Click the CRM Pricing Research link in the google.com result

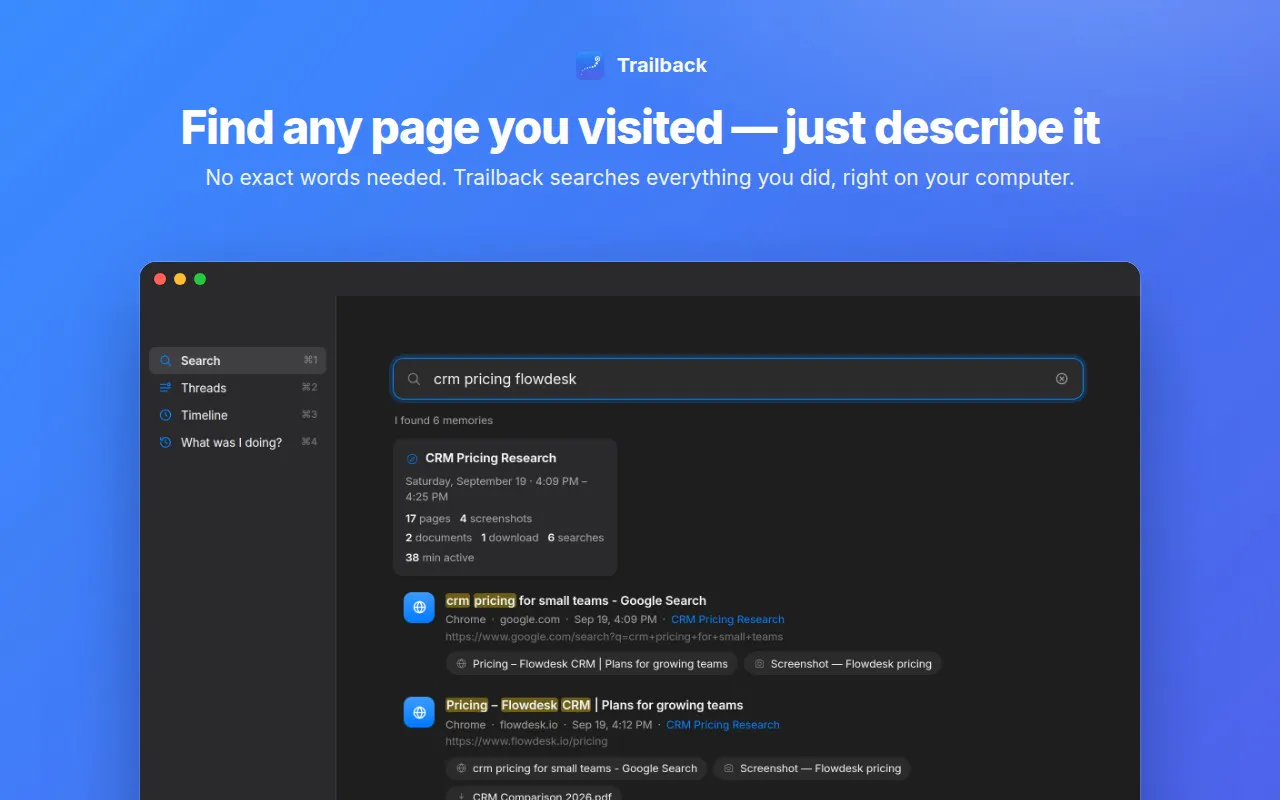coord(728,620)
